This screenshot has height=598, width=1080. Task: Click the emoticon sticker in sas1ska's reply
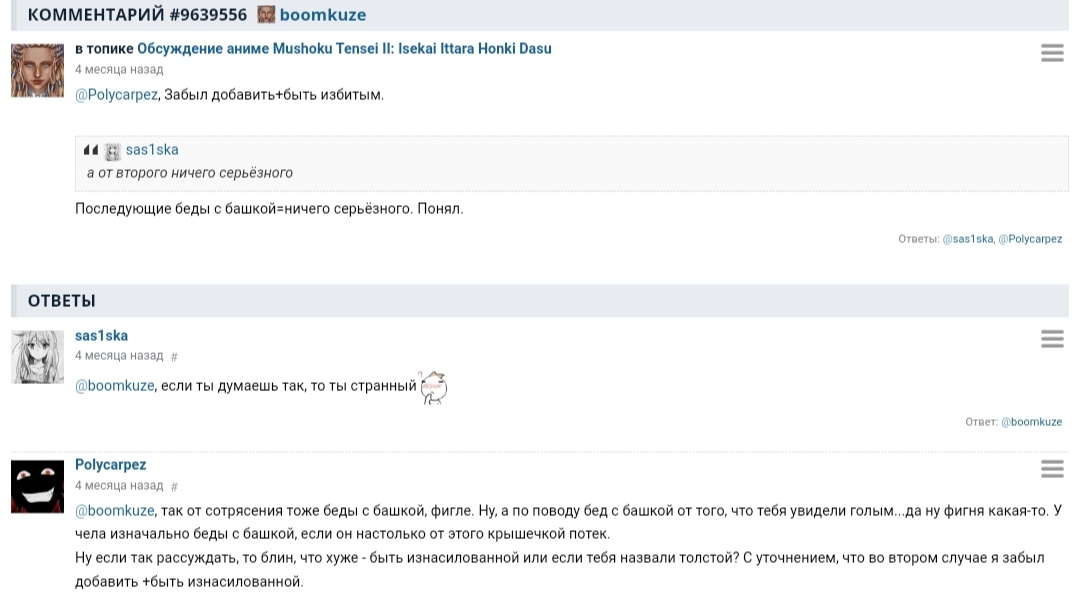(x=434, y=386)
